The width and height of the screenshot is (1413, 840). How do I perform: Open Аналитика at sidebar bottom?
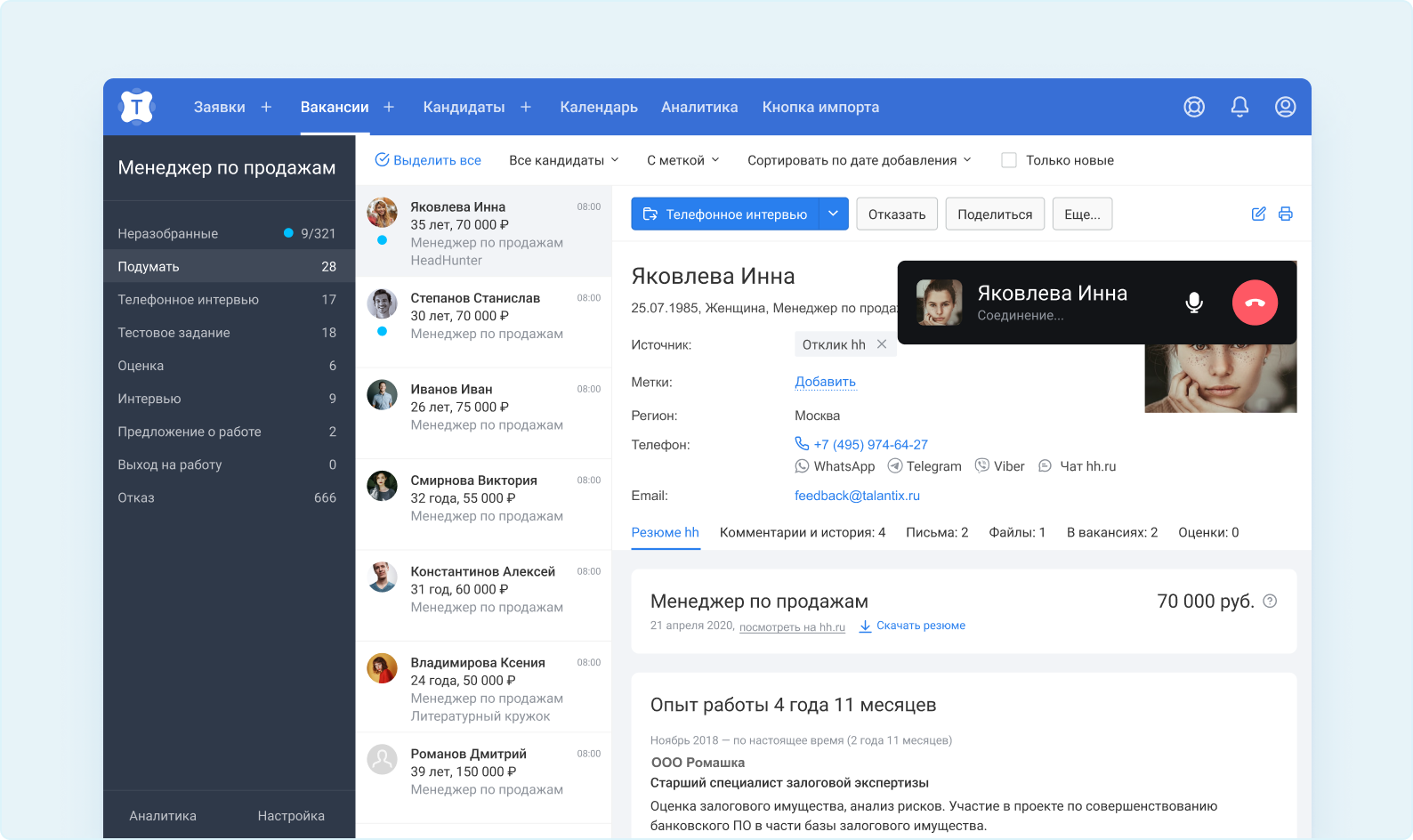[163, 815]
